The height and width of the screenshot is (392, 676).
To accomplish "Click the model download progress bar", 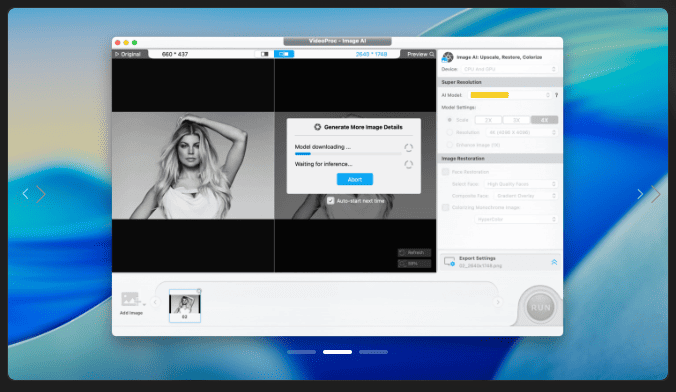I will pyautogui.click(x=348, y=154).
